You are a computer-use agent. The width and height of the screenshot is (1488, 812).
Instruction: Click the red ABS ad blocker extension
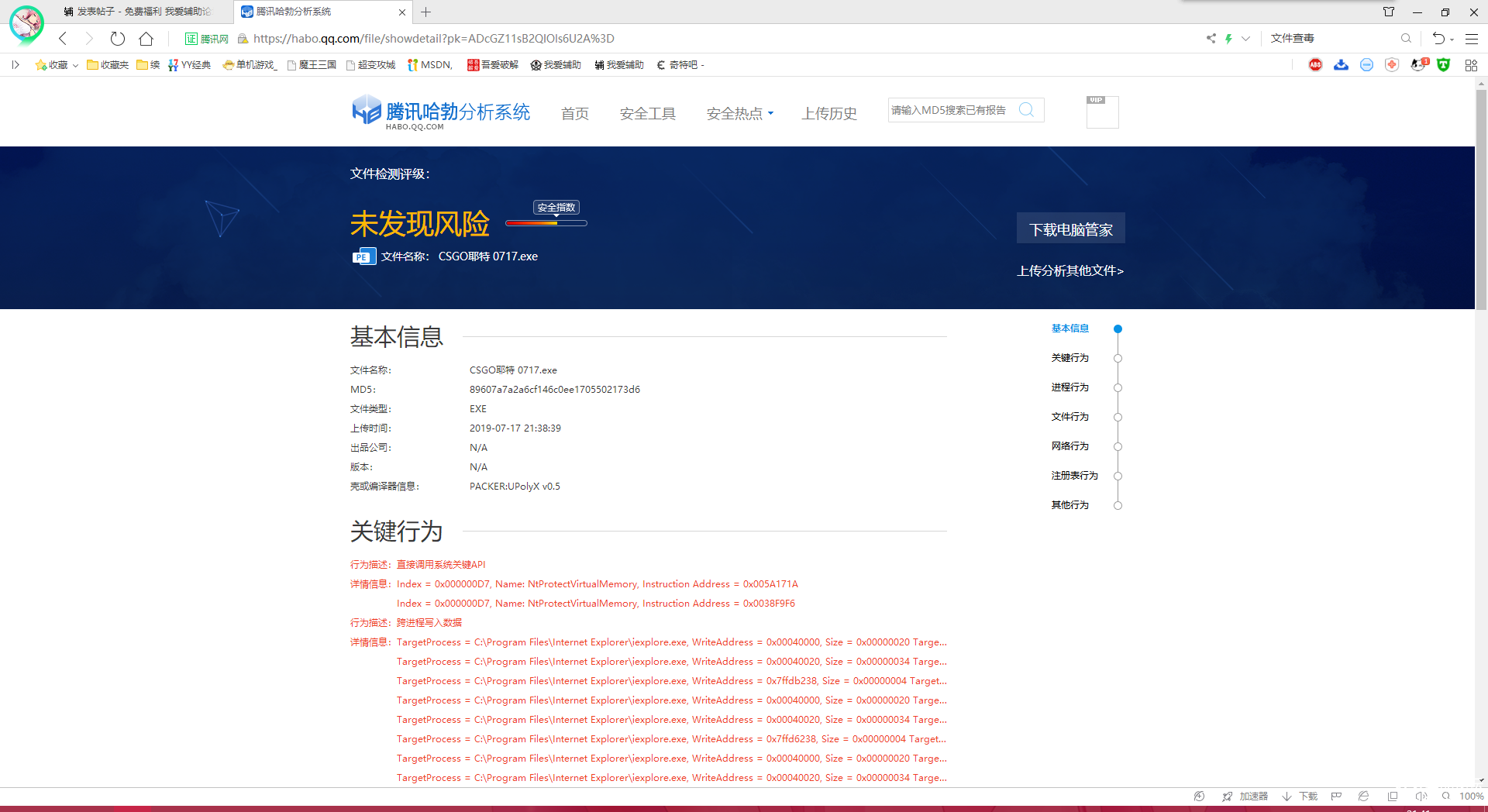tap(1315, 65)
